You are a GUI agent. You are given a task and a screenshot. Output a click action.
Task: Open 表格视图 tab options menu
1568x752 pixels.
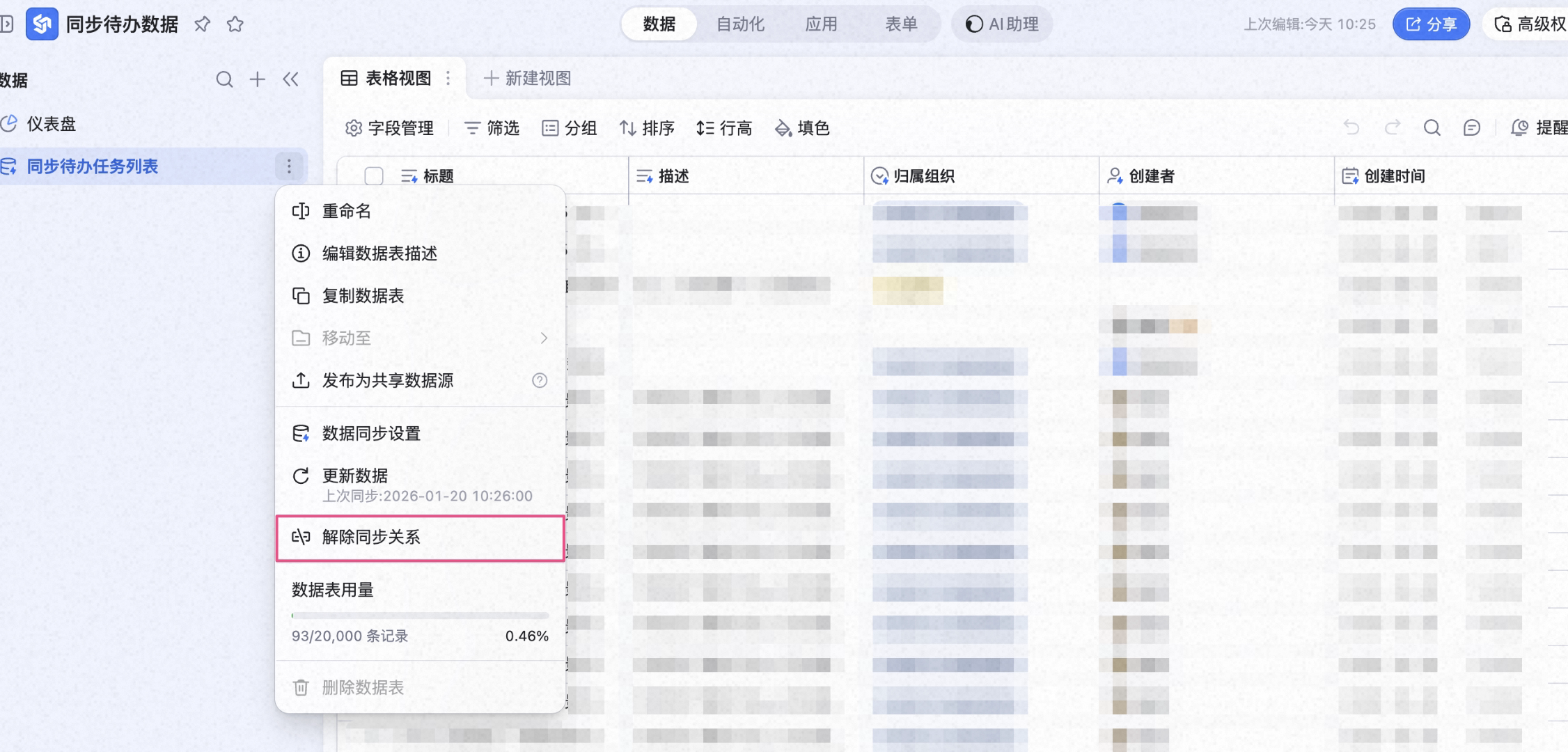click(448, 78)
